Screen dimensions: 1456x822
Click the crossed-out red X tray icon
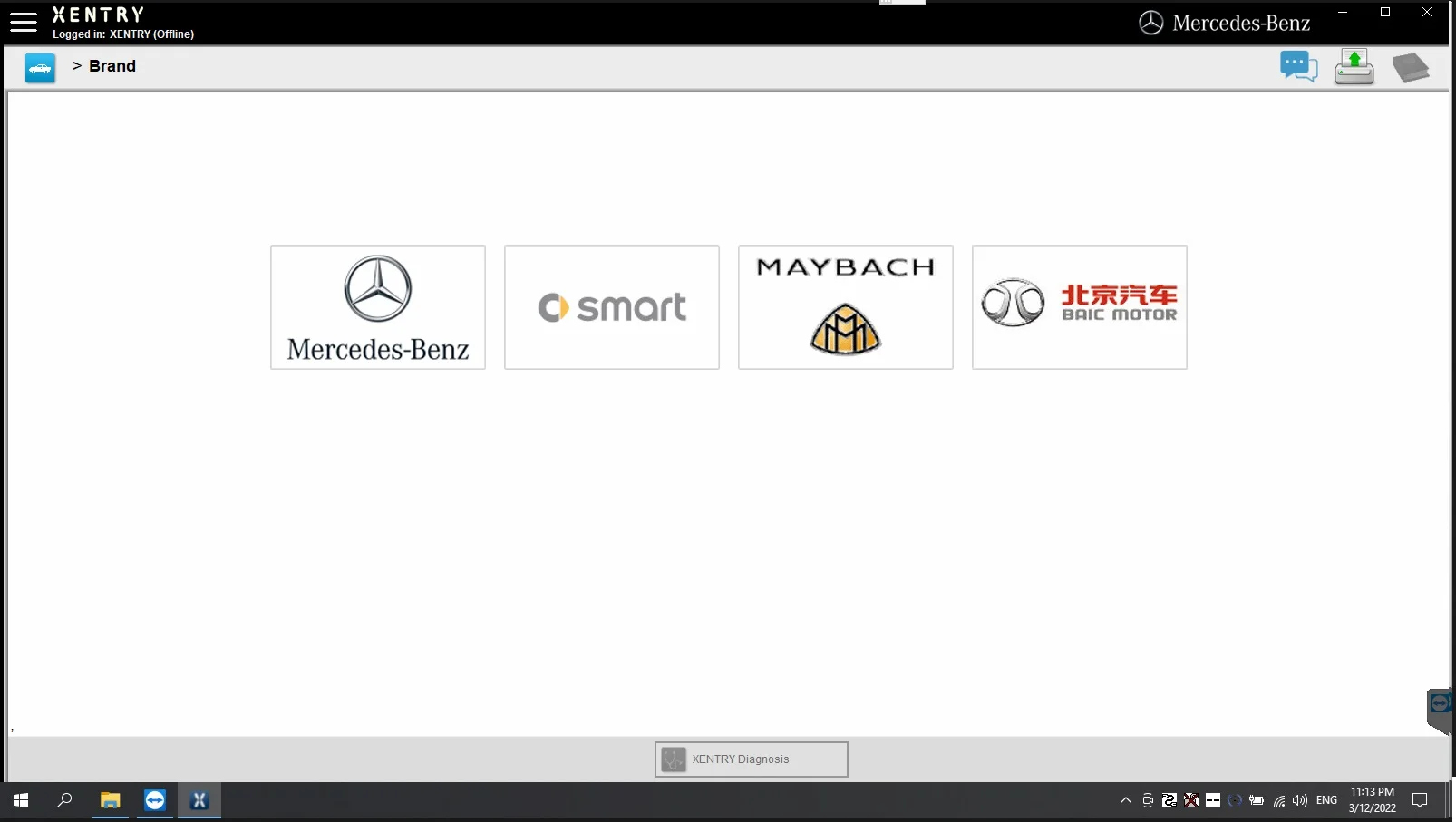[1191, 800]
